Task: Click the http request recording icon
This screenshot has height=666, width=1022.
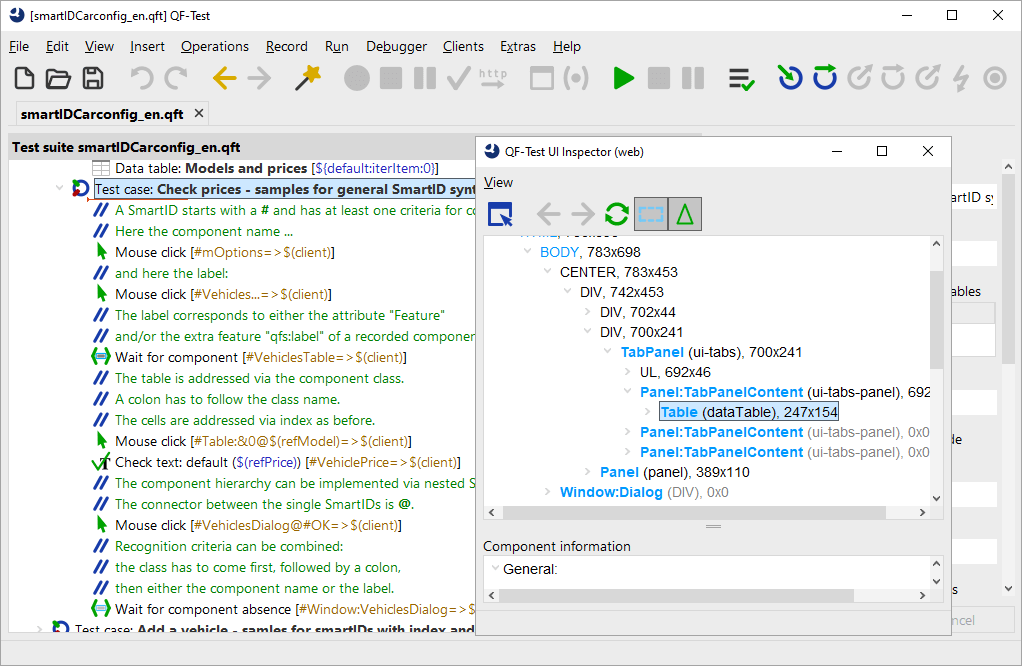Action: (493, 78)
